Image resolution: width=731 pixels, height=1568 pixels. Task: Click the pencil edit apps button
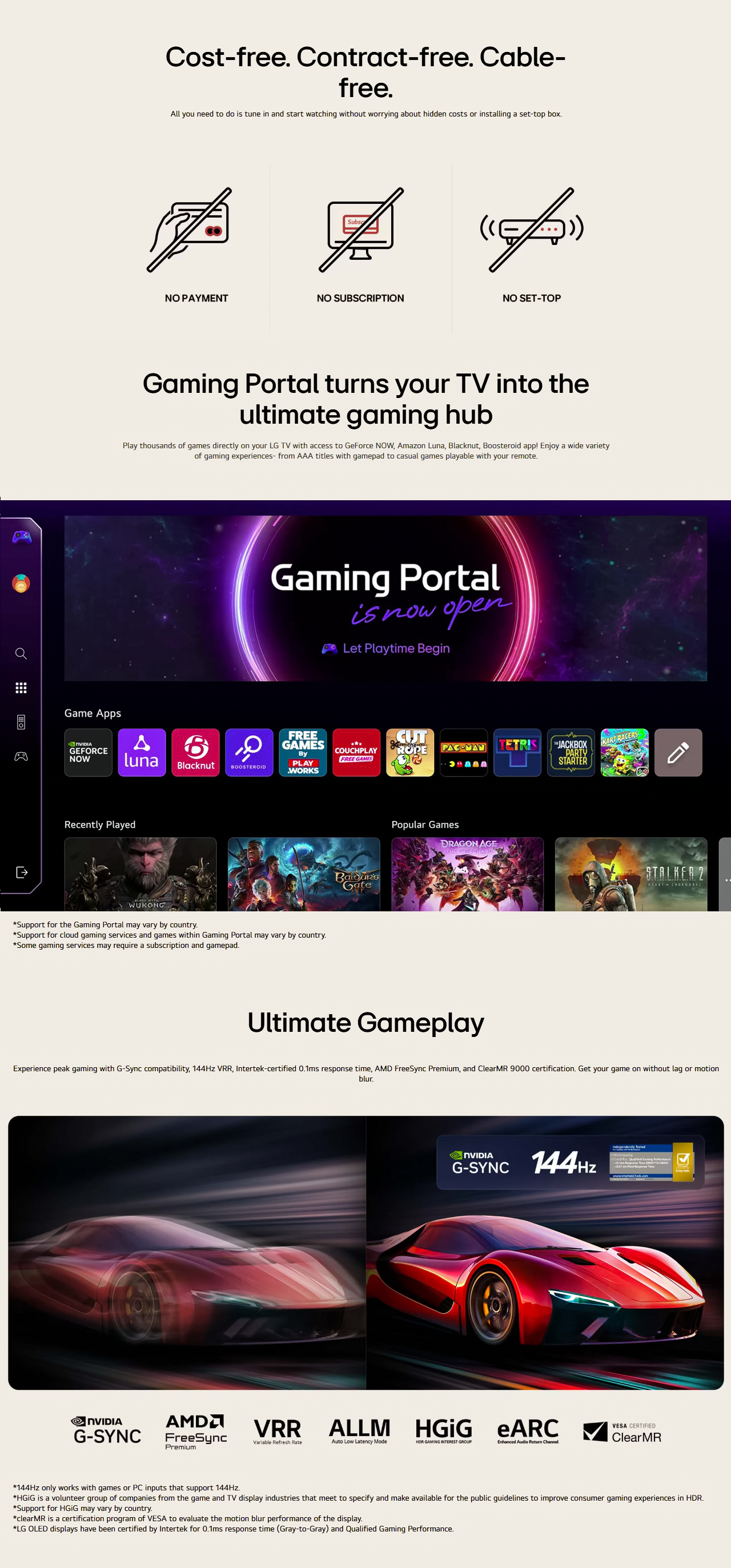coord(678,753)
